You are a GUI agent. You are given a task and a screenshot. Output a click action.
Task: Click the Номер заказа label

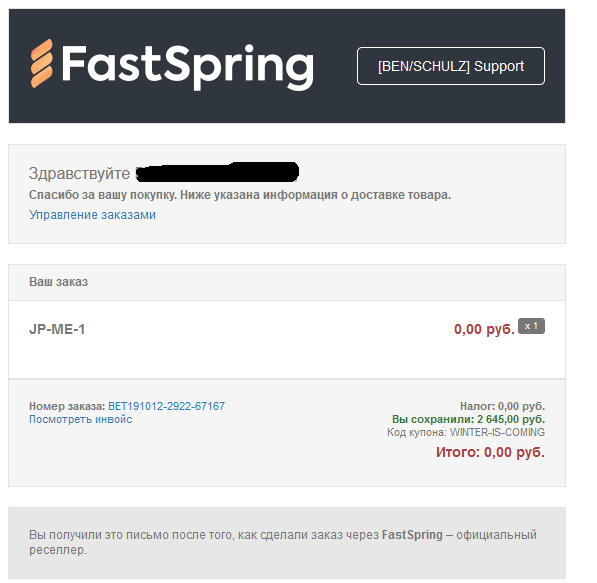67,406
